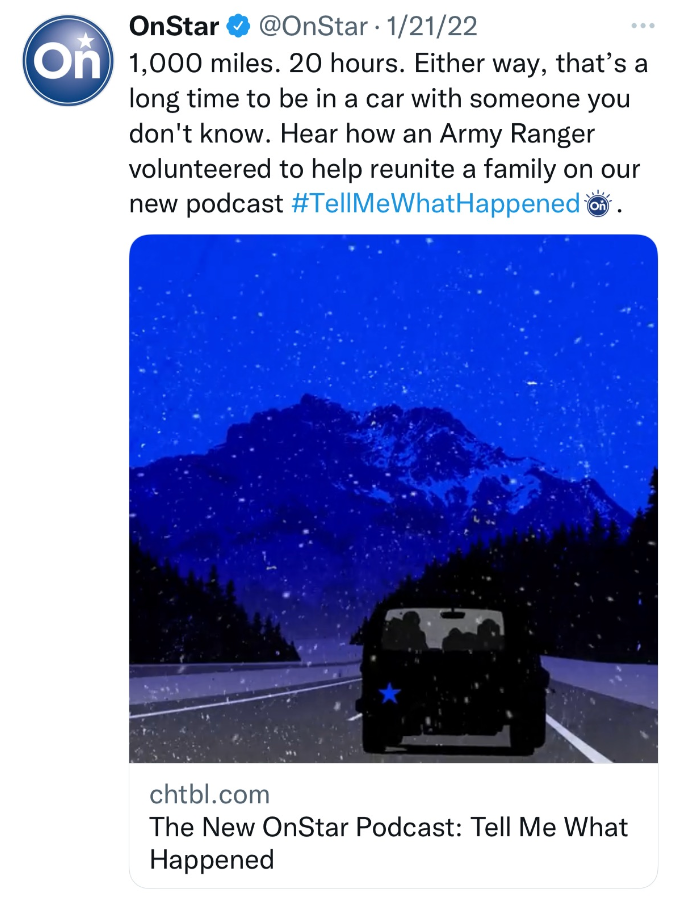The image size is (674, 904).
Task: Click the chtbl.com domain text
Action: tap(210, 795)
